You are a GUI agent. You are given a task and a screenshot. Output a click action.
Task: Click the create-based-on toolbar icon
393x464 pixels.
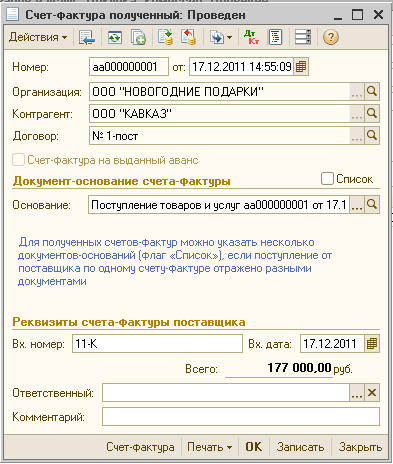[217, 37]
